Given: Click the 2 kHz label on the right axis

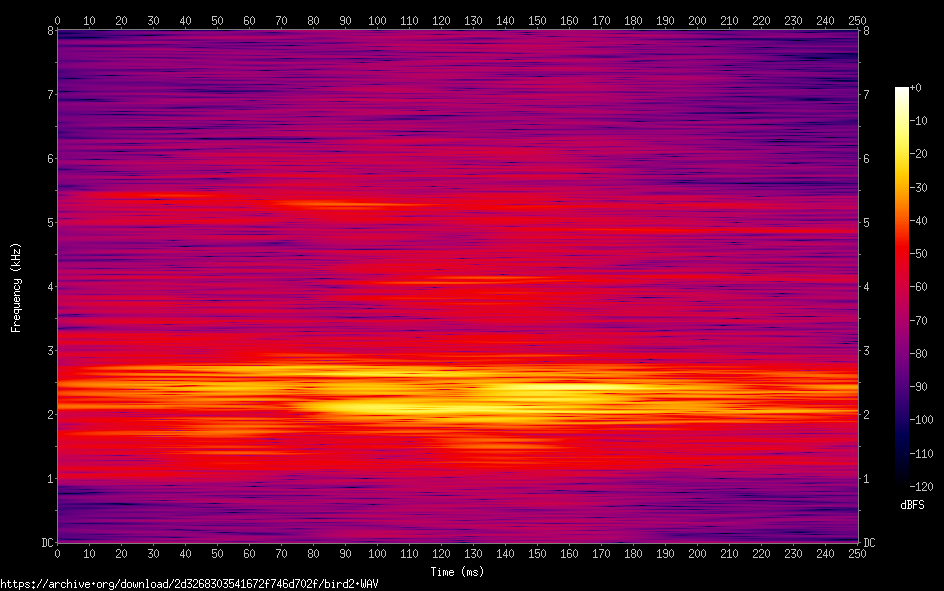Looking at the screenshot, I should pyautogui.click(x=866, y=415).
